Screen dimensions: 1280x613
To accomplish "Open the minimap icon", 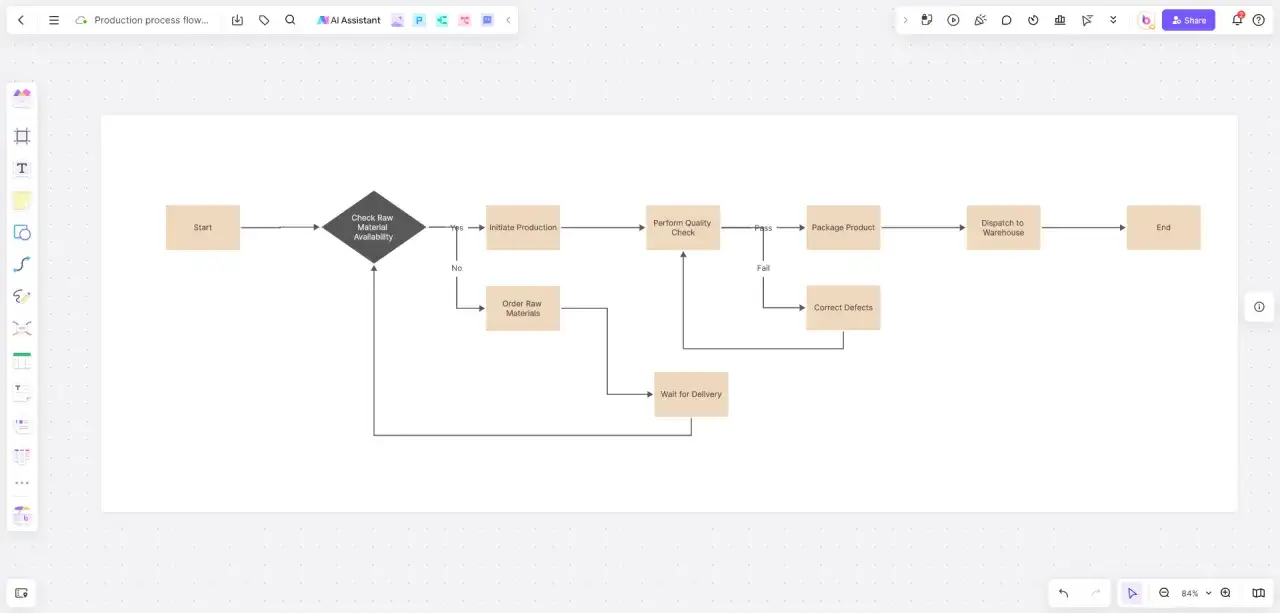I will click(x=1258, y=593).
